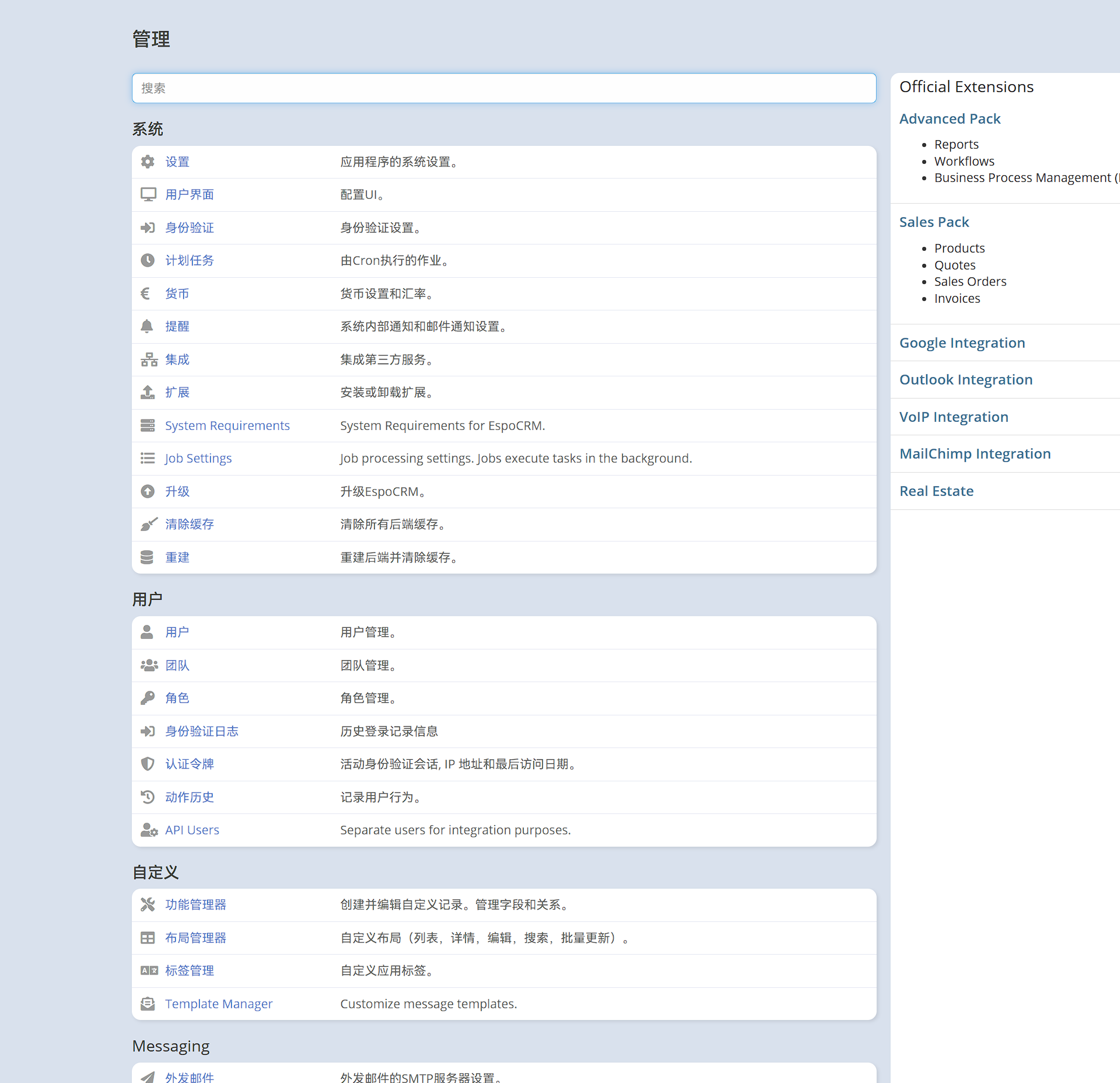The height and width of the screenshot is (1083, 1120).
Task: Open 外发邮件 outbound email link
Action: click(x=189, y=1077)
